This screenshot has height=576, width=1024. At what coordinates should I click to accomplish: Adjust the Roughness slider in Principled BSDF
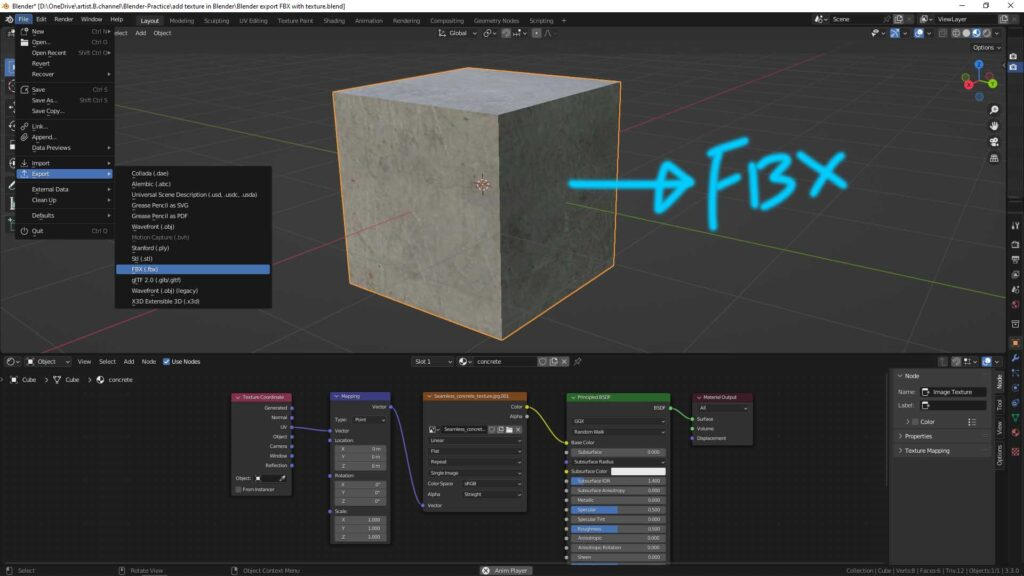tap(618, 529)
